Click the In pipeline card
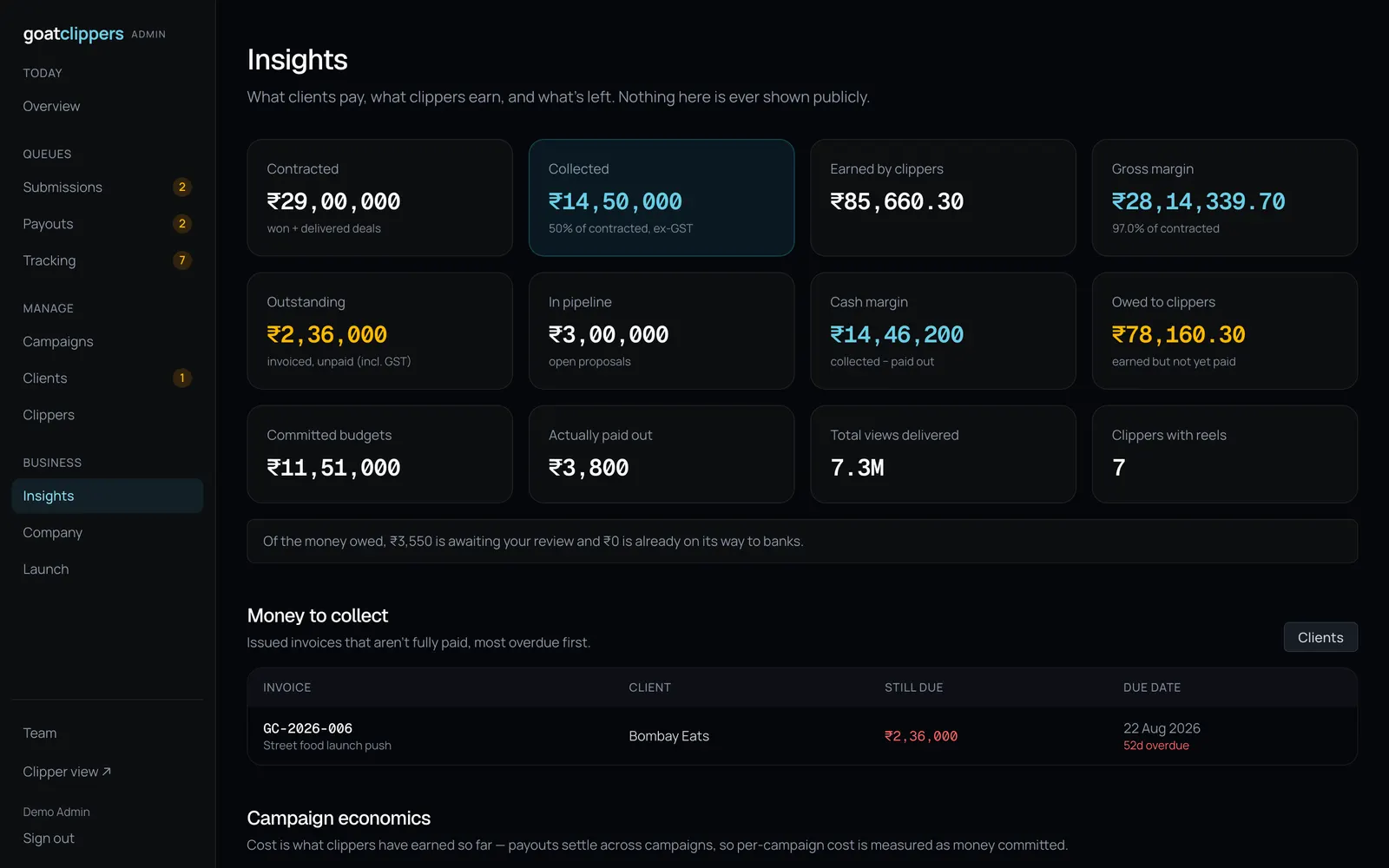The image size is (1389, 868). [662, 331]
